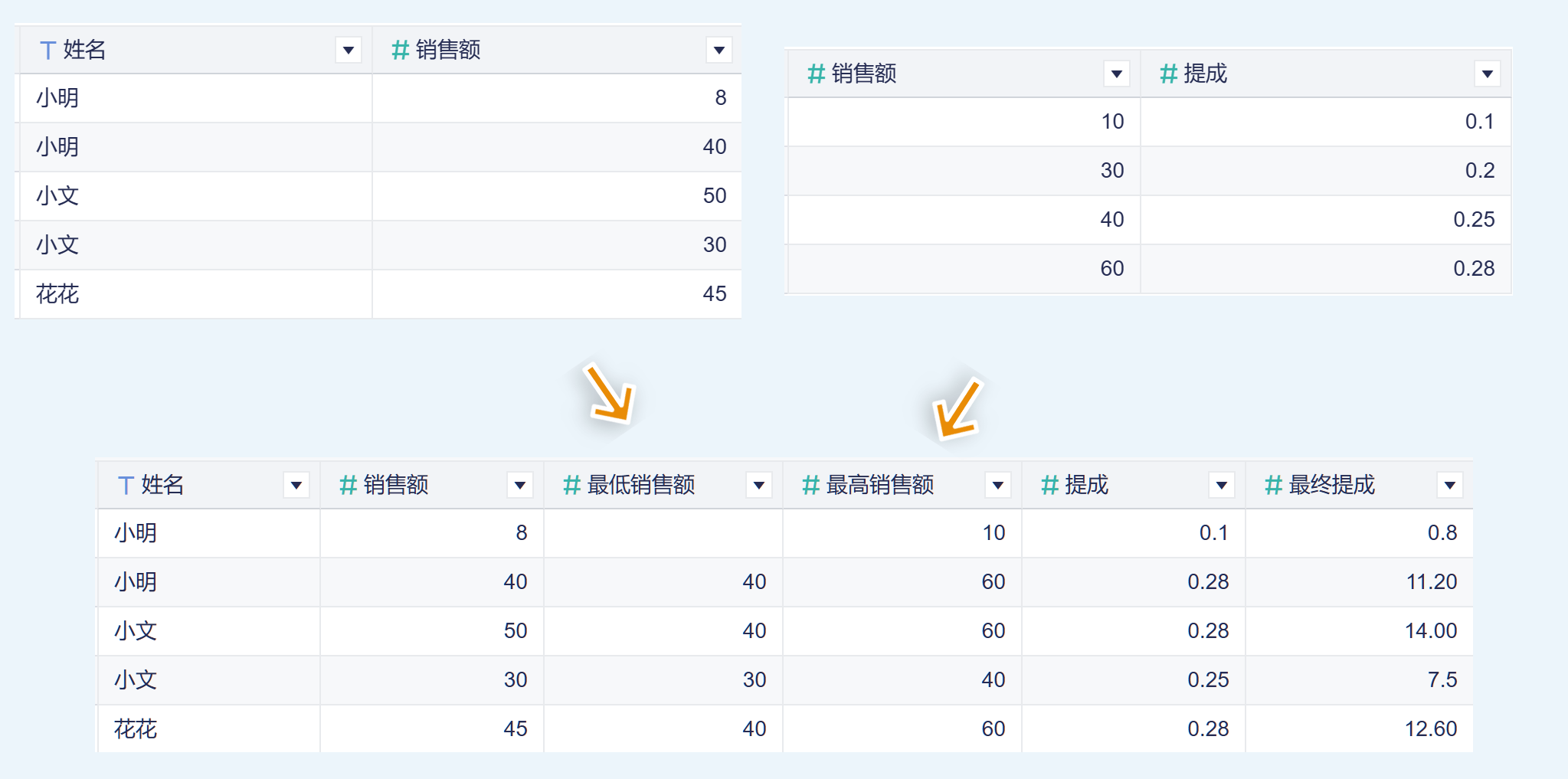
Task: Open 最高销售额 column dropdown arrow
Action: [997, 486]
